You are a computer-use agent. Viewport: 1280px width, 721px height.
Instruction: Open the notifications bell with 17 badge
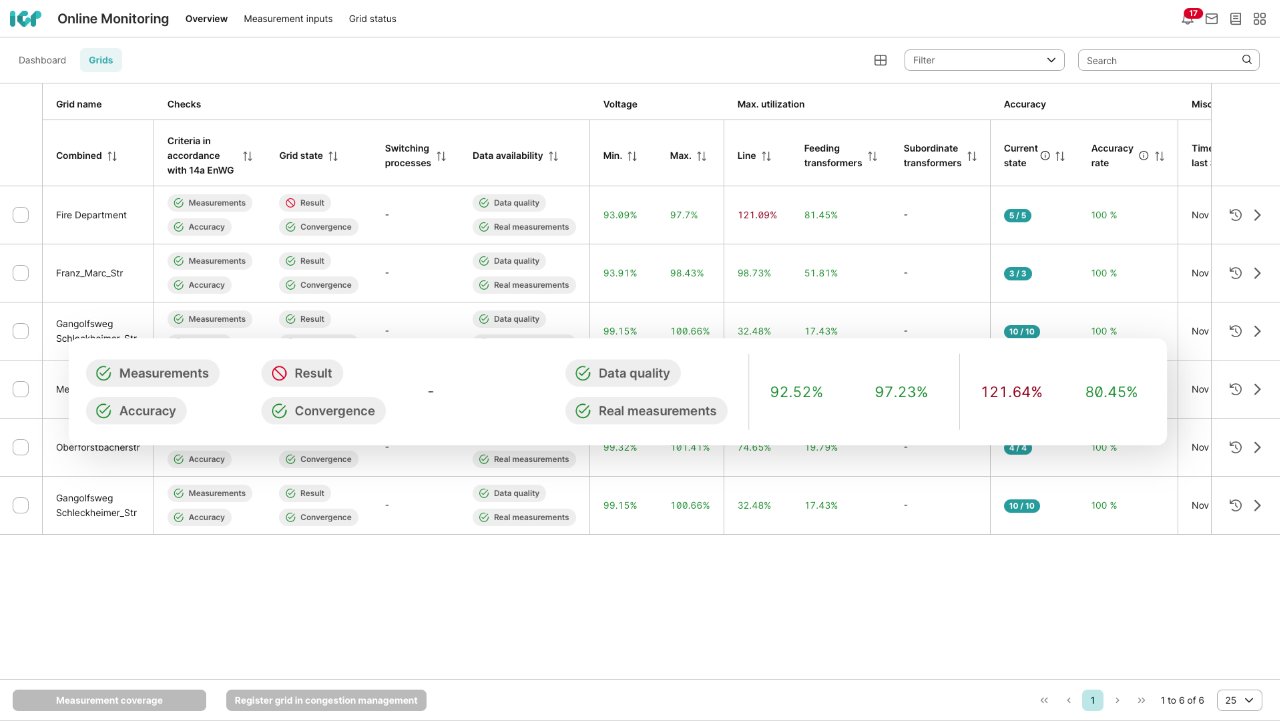tap(1188, 19)
